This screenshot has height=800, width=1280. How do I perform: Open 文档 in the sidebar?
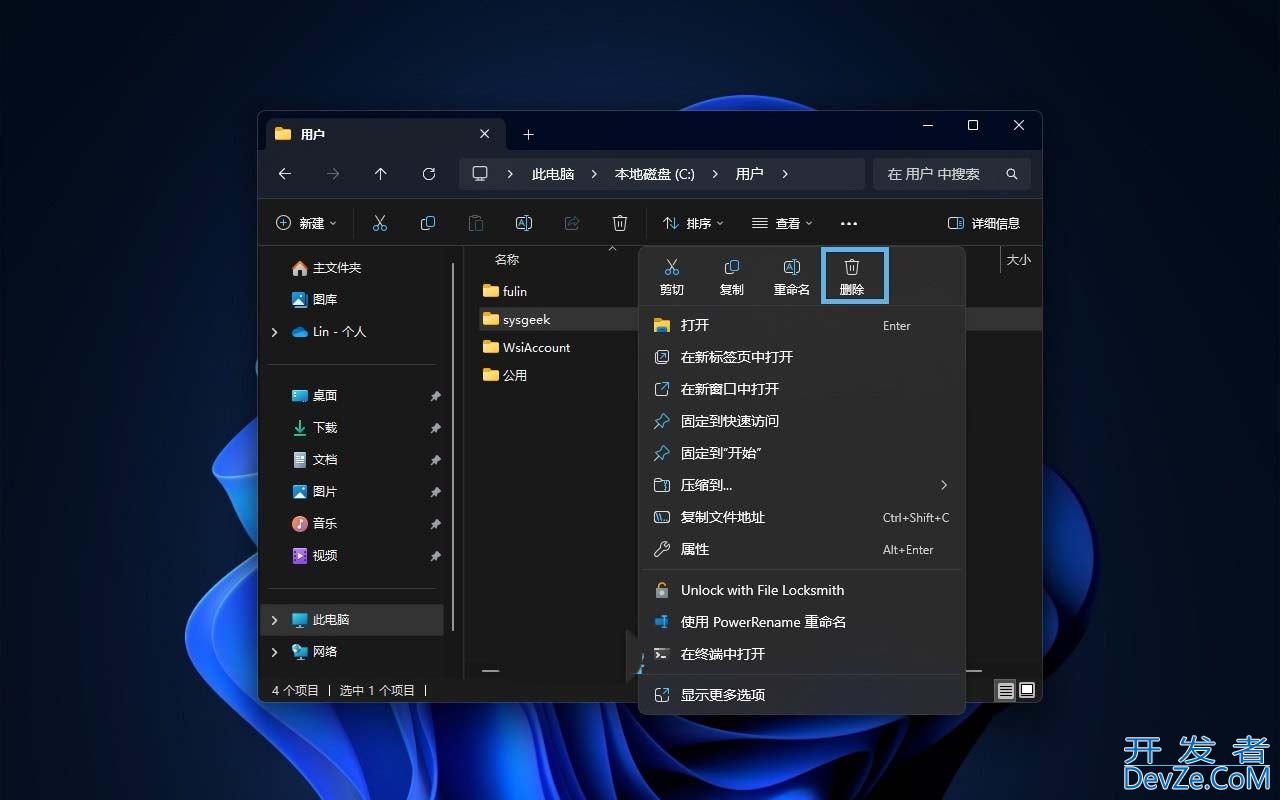[314, 460]
